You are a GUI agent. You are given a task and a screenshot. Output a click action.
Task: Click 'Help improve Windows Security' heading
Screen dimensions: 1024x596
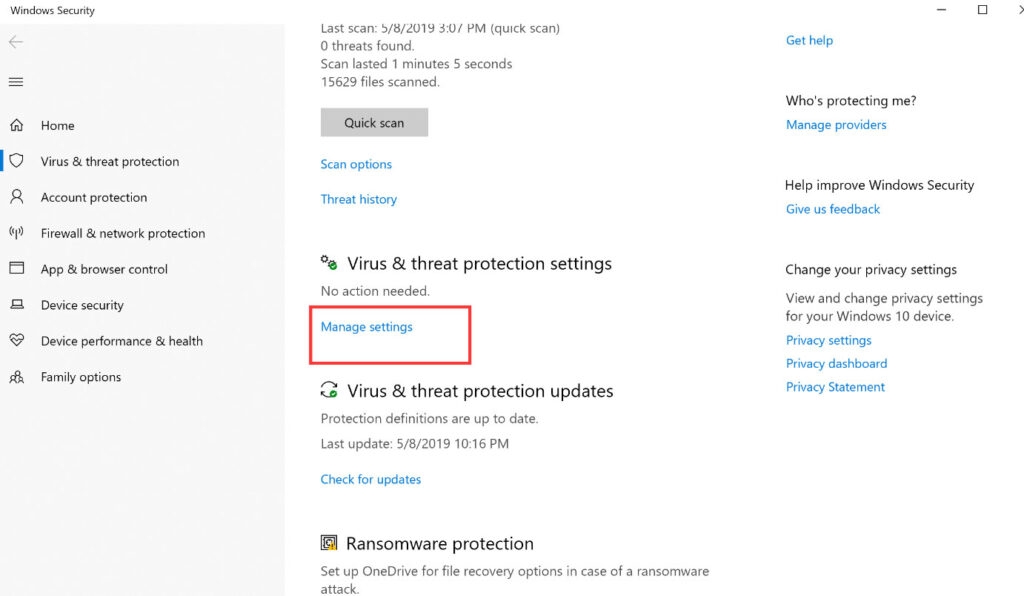click(x=880, y=185)
